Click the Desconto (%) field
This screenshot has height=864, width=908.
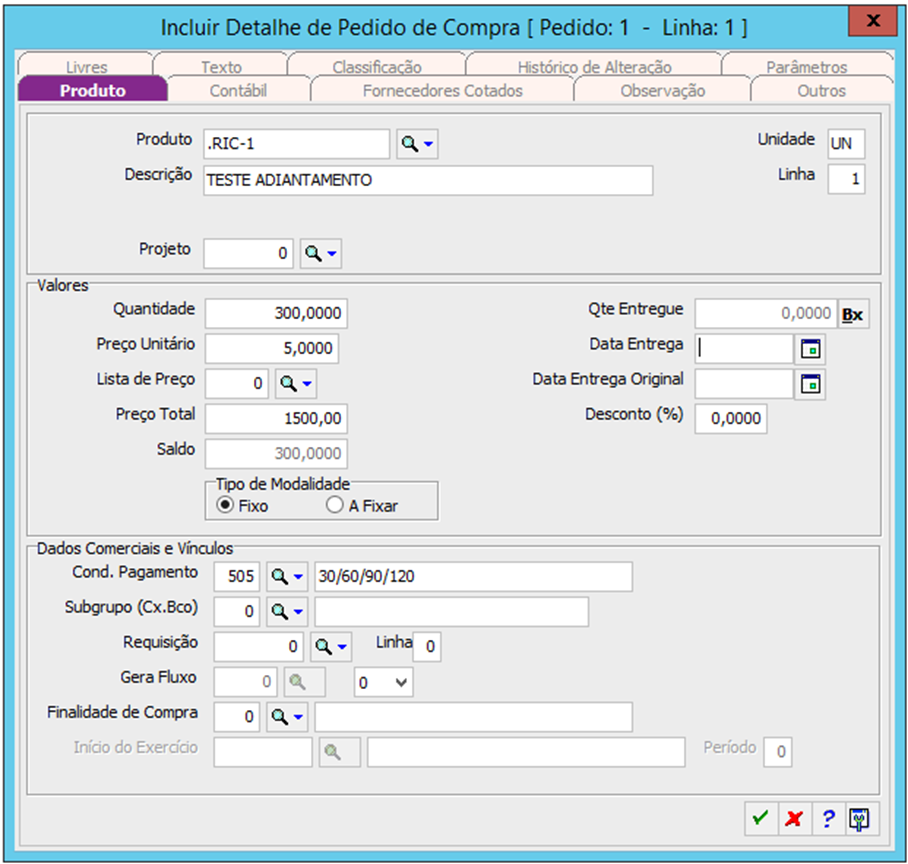click(x=731, y=419)
